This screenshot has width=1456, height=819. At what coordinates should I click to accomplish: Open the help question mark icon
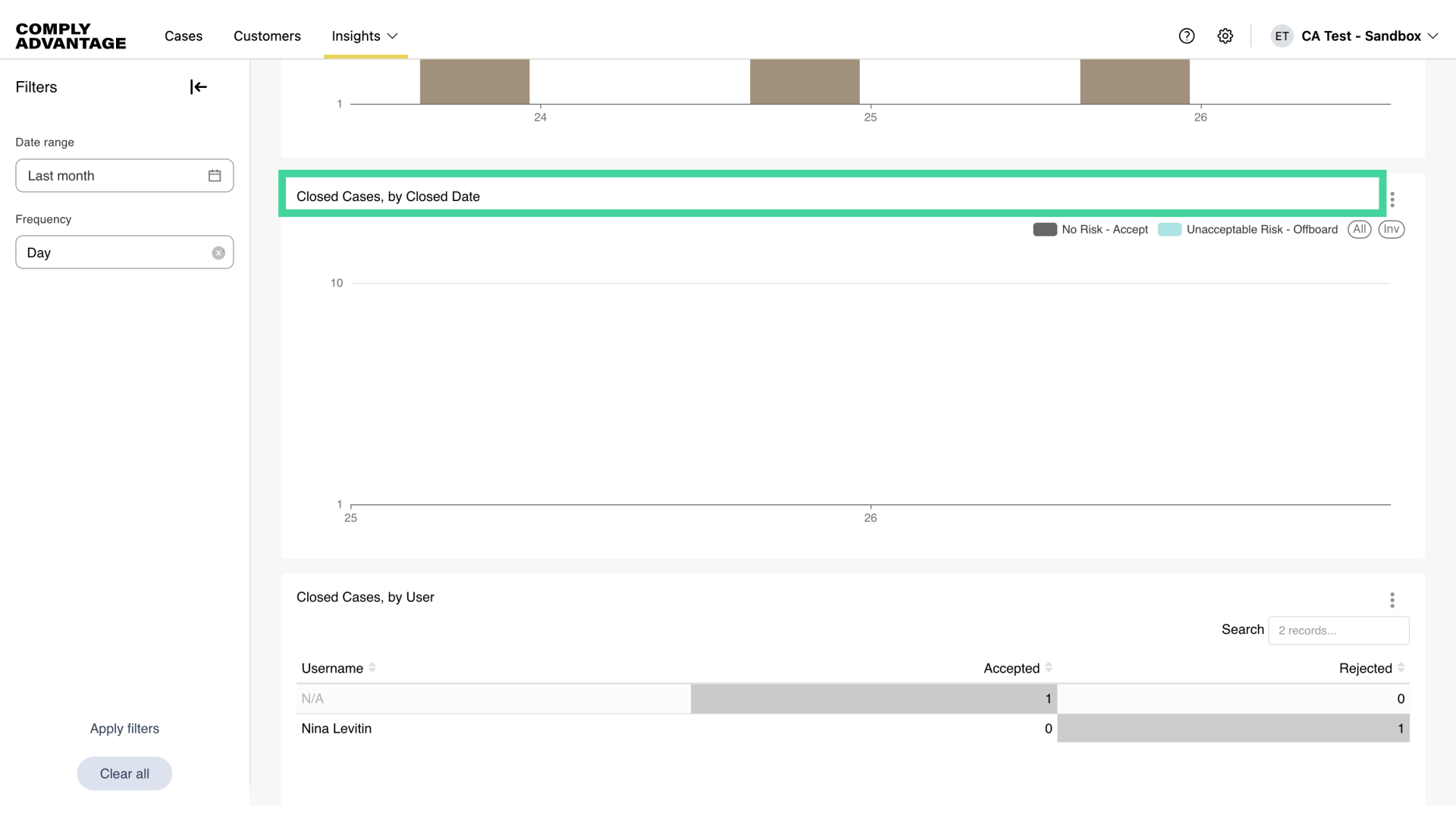(1187, 36)
